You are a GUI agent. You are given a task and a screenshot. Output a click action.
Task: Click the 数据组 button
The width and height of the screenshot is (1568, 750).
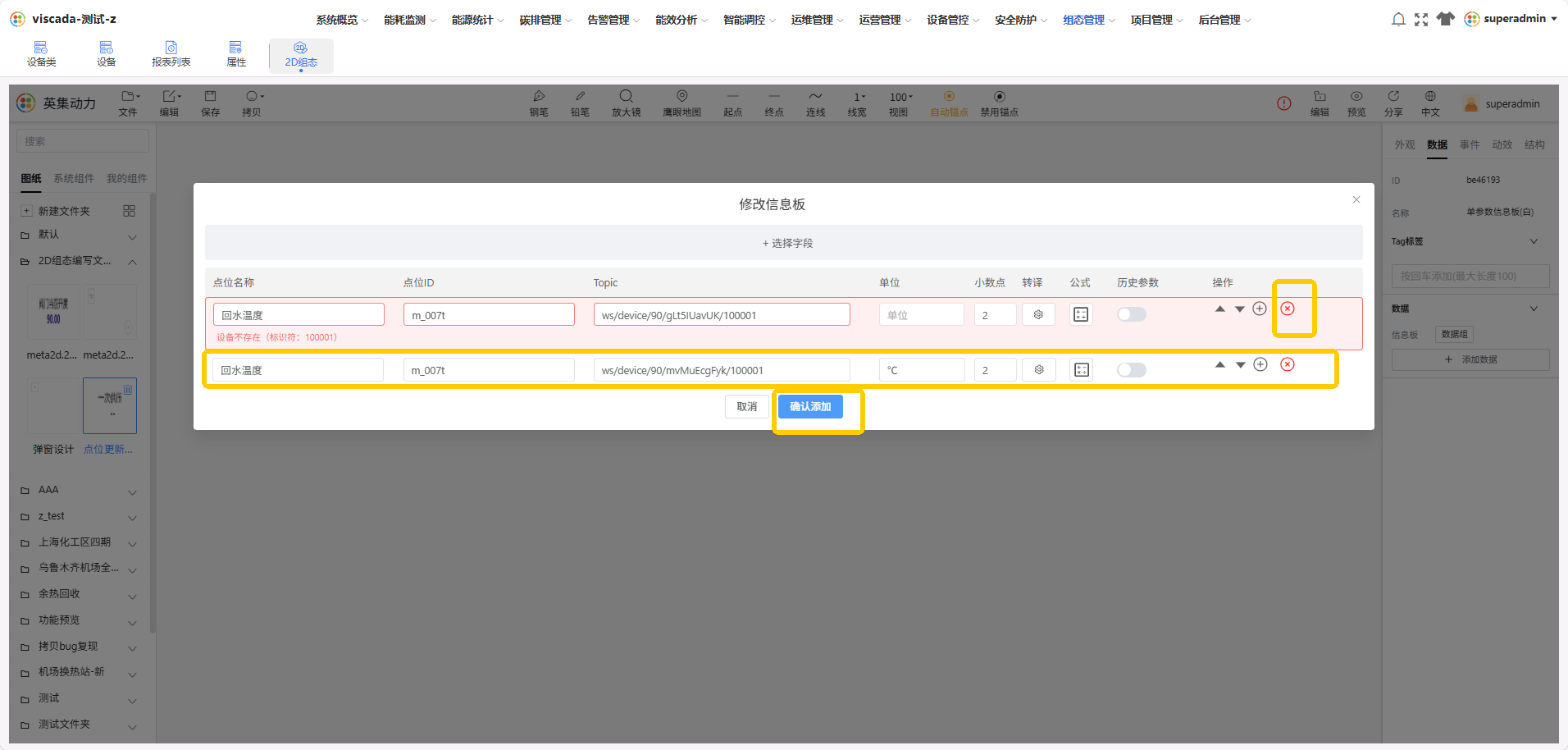(1454, 334)
